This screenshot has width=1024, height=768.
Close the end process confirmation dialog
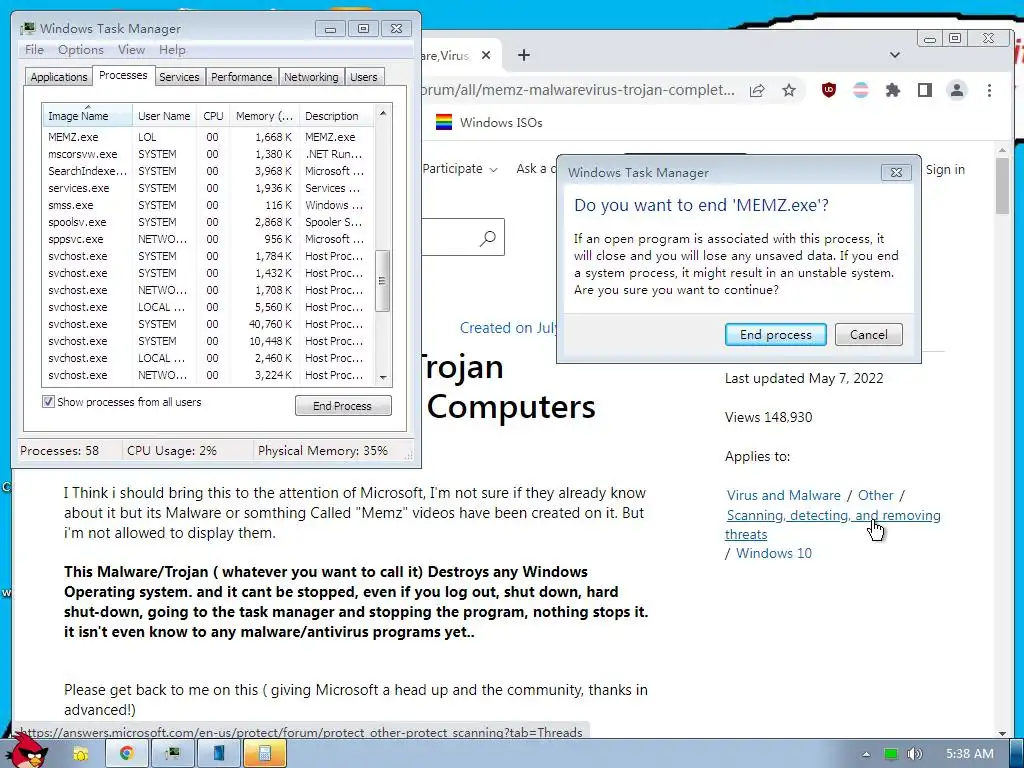click(x=896, y=172)
